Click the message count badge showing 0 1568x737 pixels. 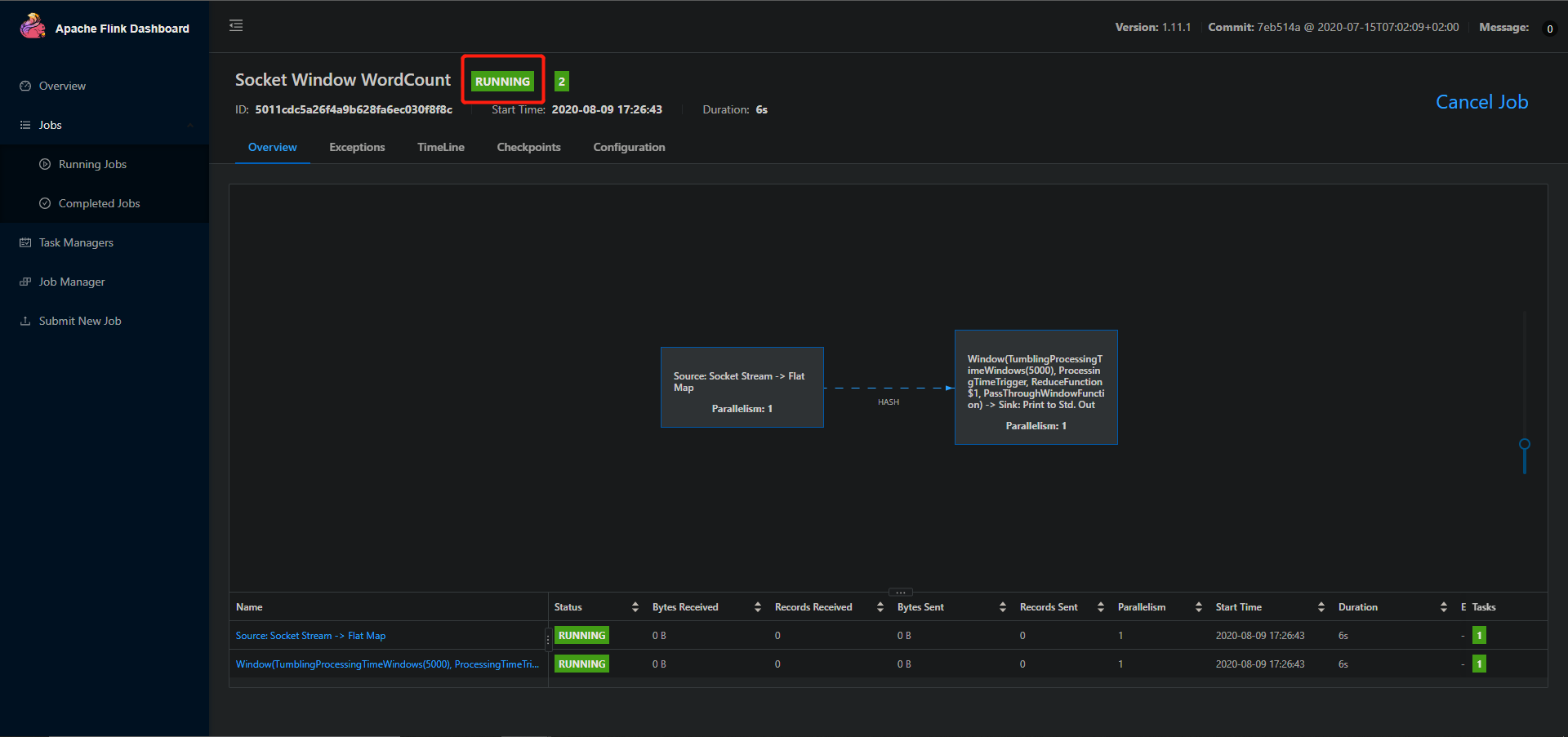tap(1549, 29)
